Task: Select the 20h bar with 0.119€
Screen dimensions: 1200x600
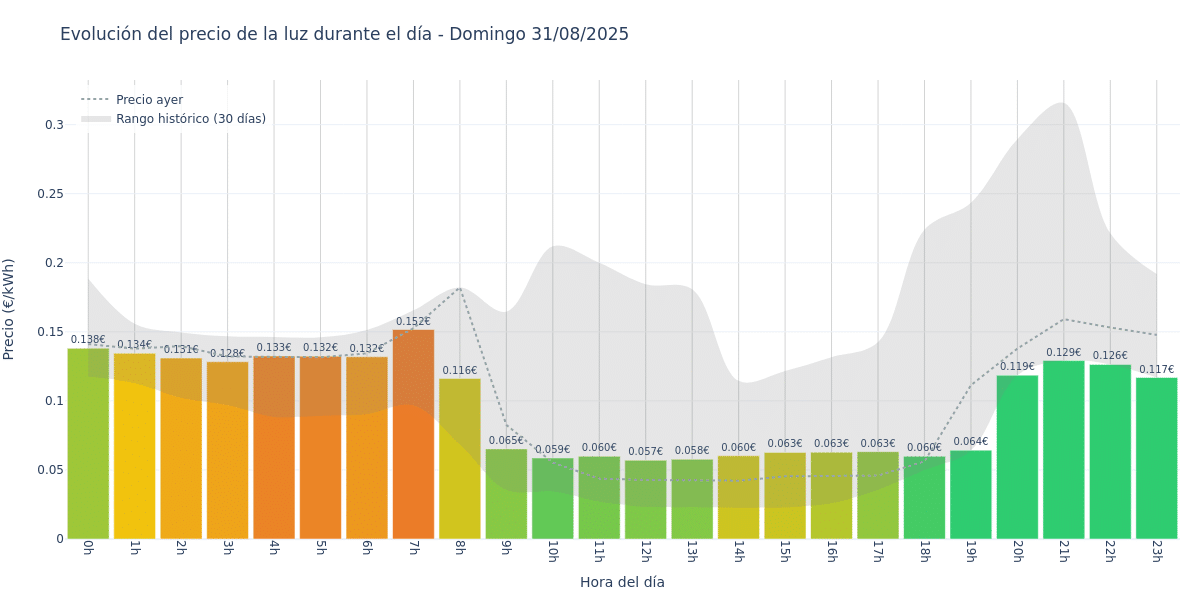Action: coord(1017,457)
